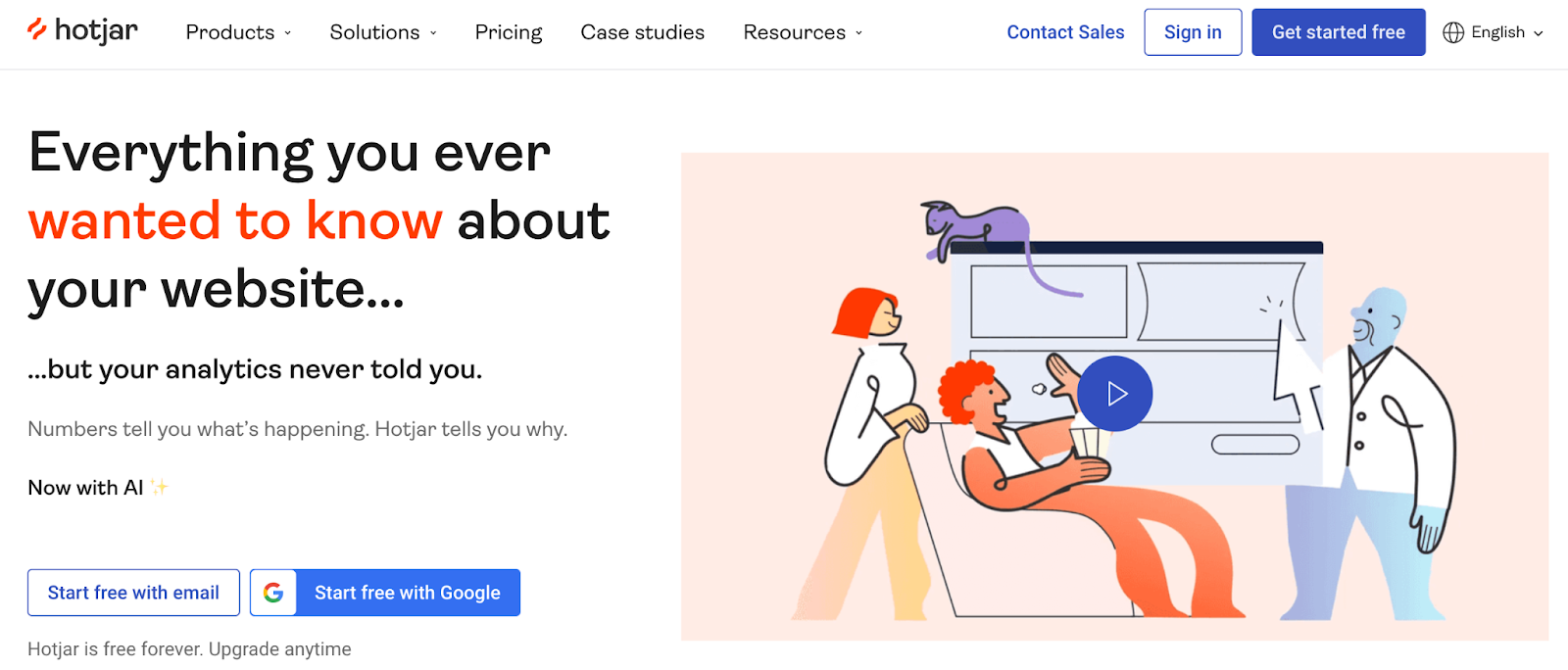The height and width of the screenshot is (670, 1568).
Task: Select the Google G icon
Action: pyautogui.click(x=274, y=592)
